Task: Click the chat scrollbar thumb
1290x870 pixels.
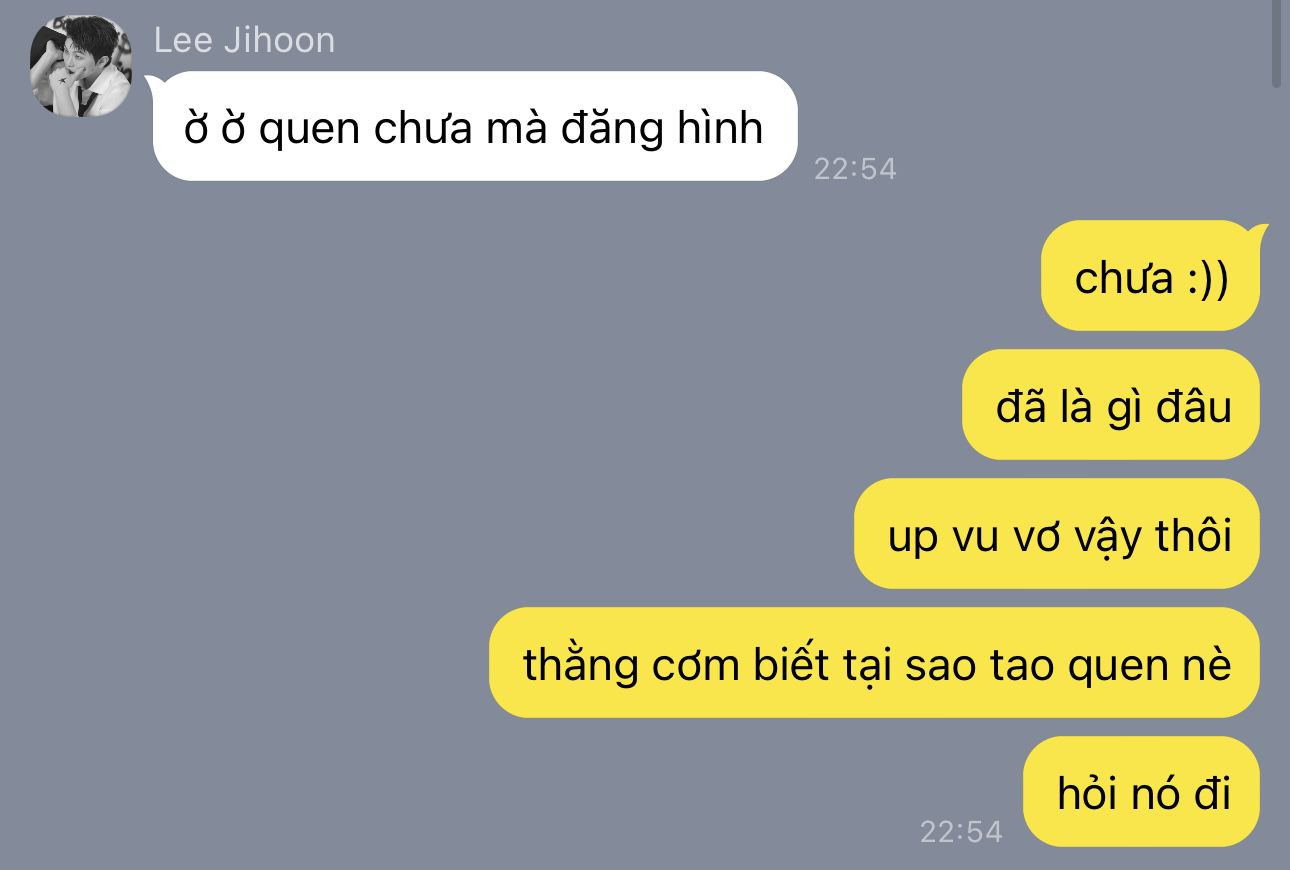Action: pyautogui.click(x=1276, y=44)
